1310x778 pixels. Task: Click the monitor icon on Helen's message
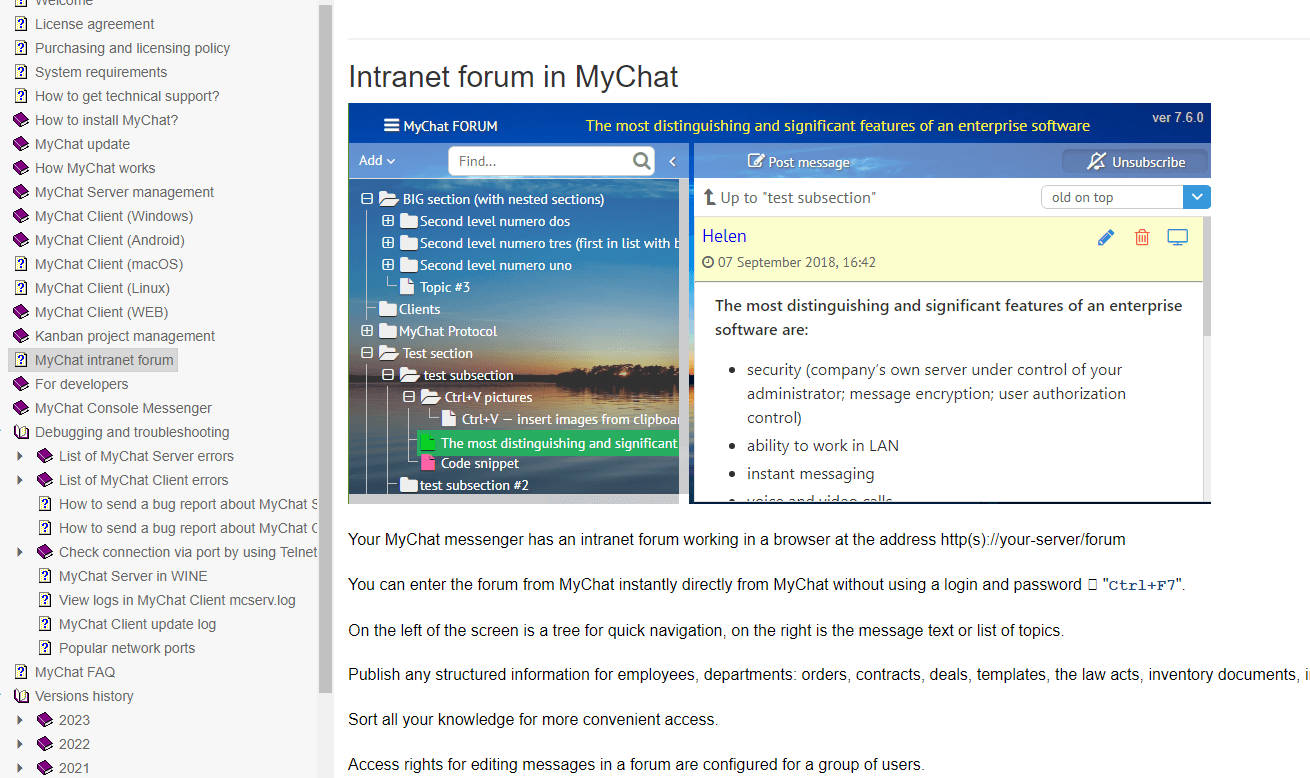(1178, 237)
